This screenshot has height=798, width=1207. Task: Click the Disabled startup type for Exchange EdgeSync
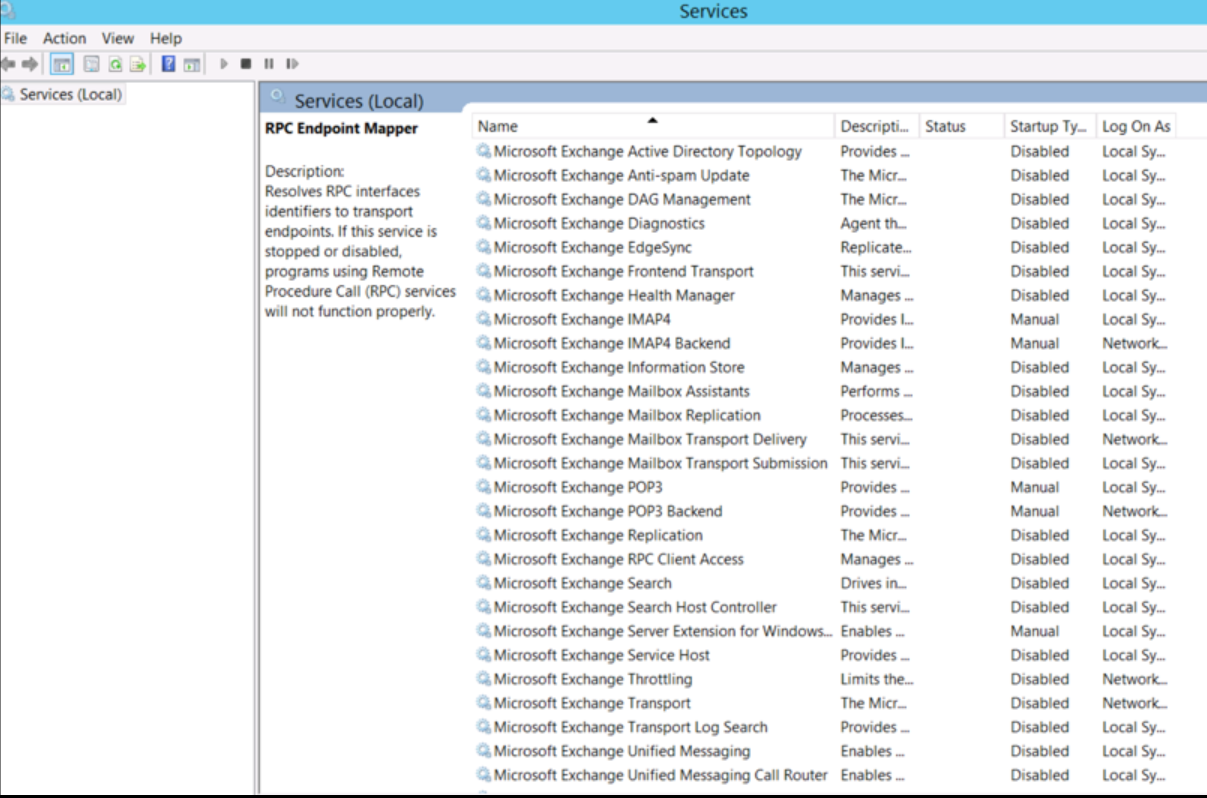1040,248
